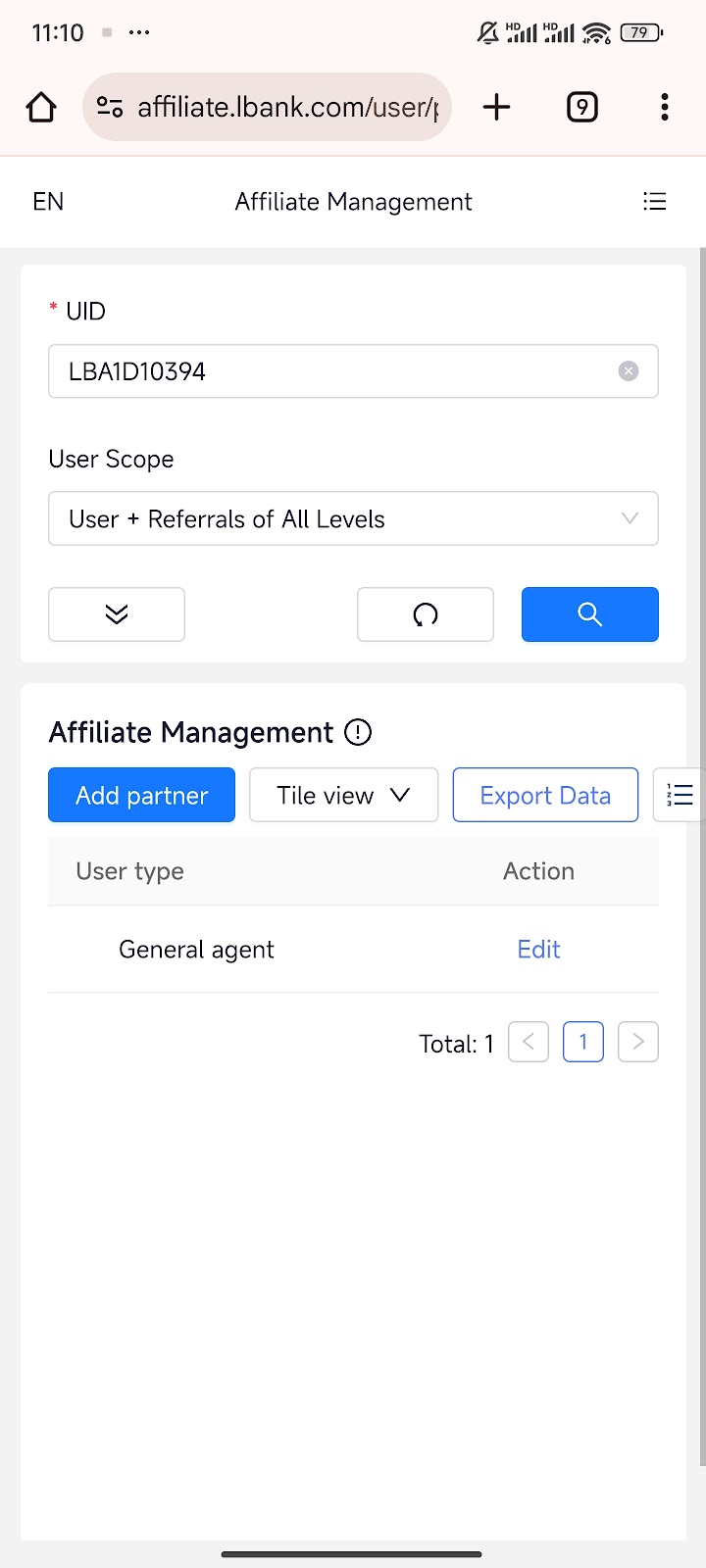
Task: Click the blue search button
Action: [589, 614]
